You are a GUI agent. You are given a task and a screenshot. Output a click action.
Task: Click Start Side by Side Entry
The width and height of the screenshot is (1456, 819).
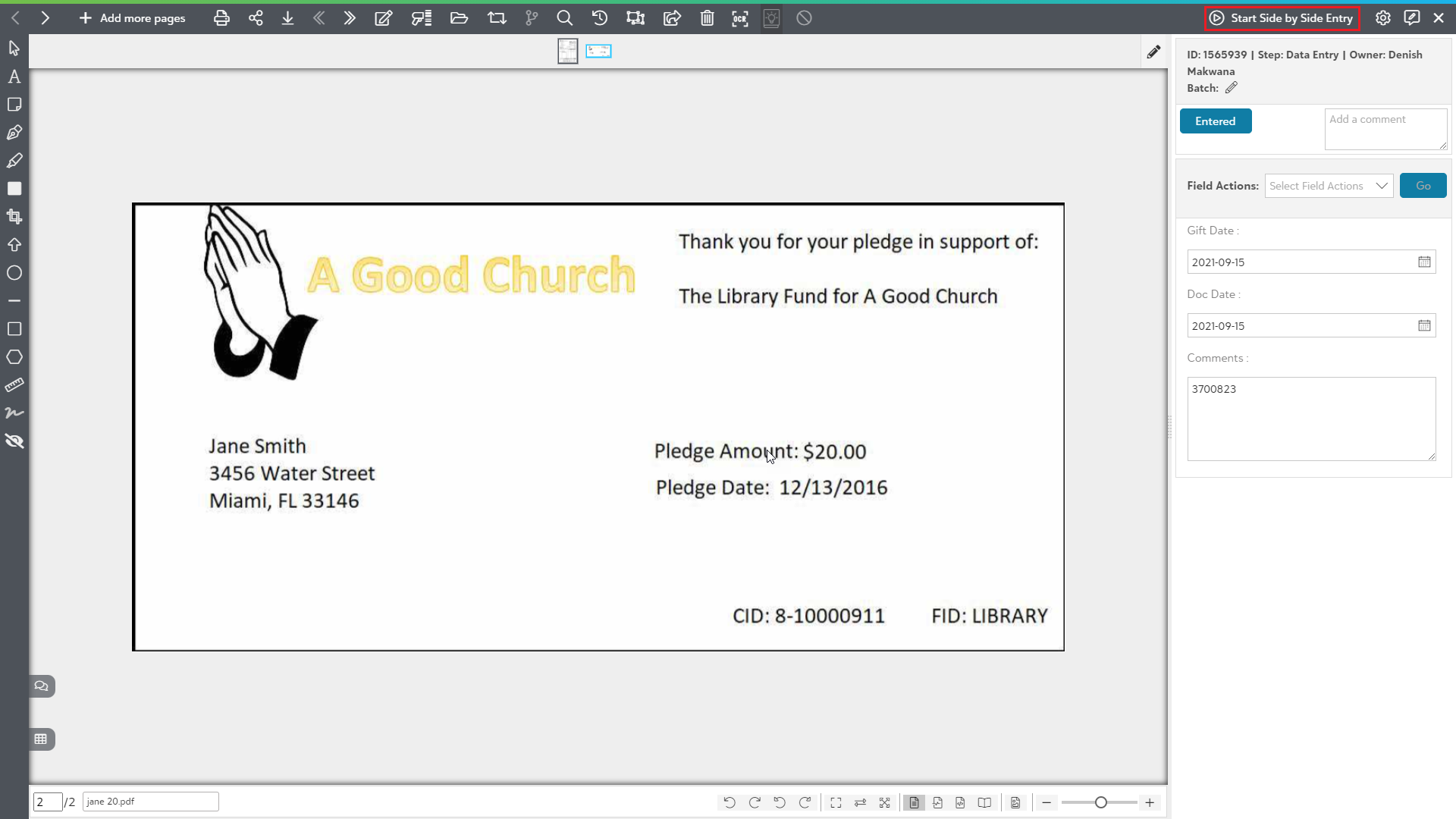pos(1282,18)
